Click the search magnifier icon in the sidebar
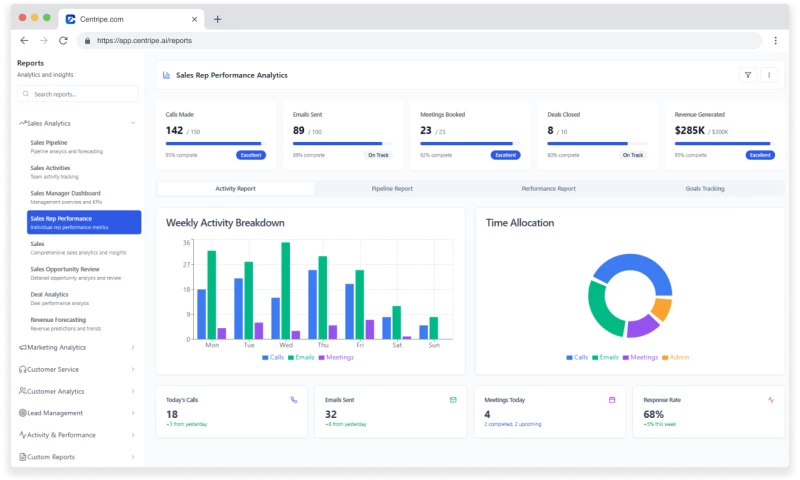 [26, 94]
